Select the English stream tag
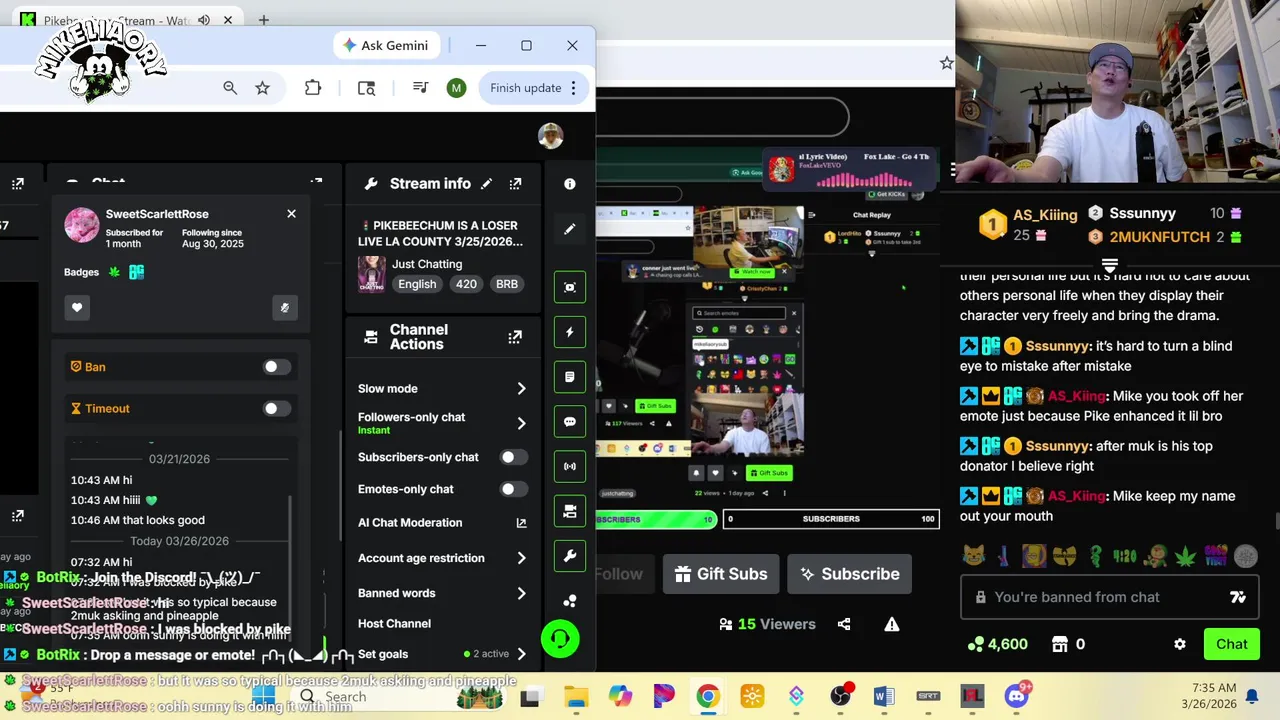Viewport: 1280px width, 720px height. coord(417,284)
